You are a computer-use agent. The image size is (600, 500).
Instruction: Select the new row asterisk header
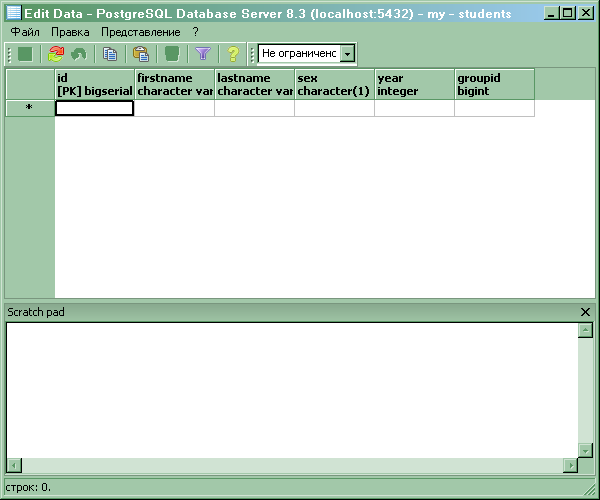pos(29,108)
